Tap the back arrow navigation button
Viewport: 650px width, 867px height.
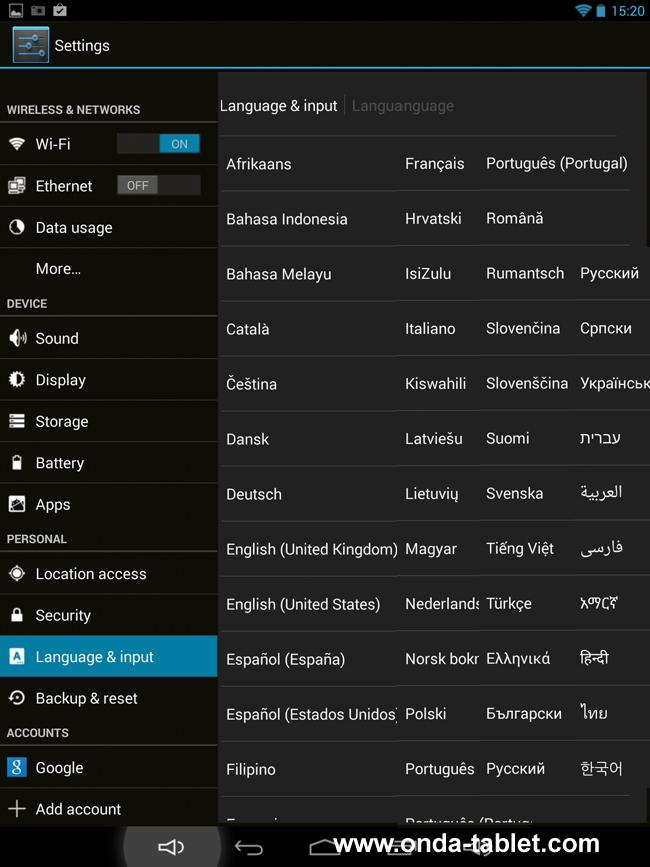tap(249, 847)
